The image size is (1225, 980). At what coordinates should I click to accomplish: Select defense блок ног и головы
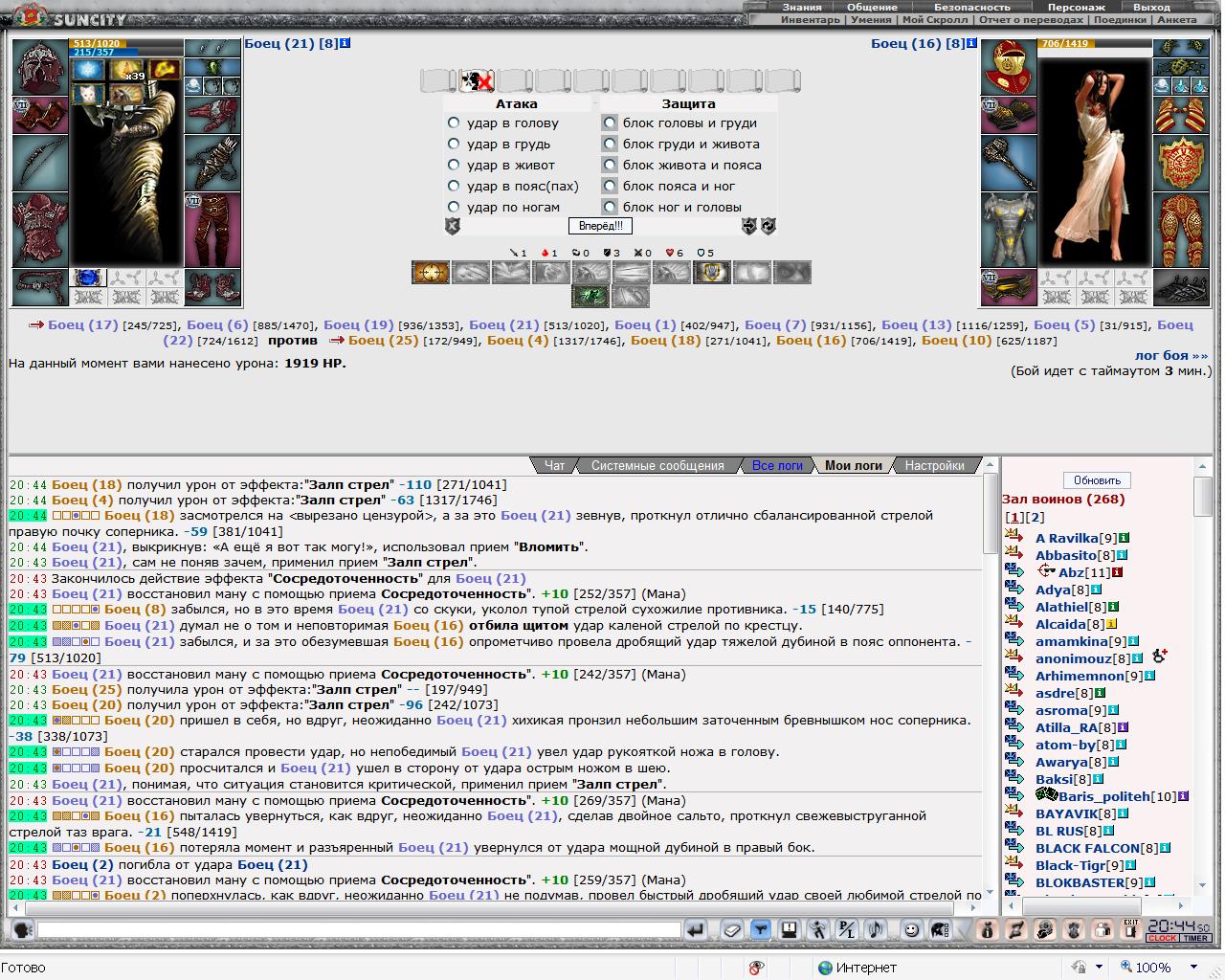coord(609,207)
